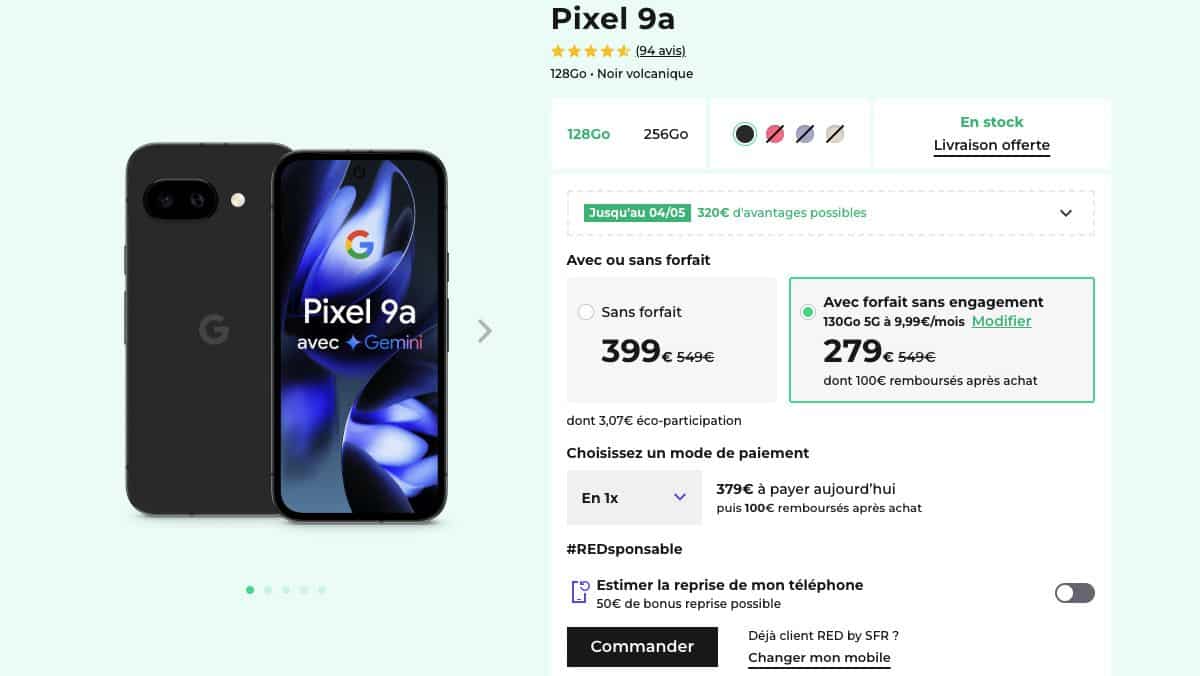Click the Modifier plan link

point(1001,321)
